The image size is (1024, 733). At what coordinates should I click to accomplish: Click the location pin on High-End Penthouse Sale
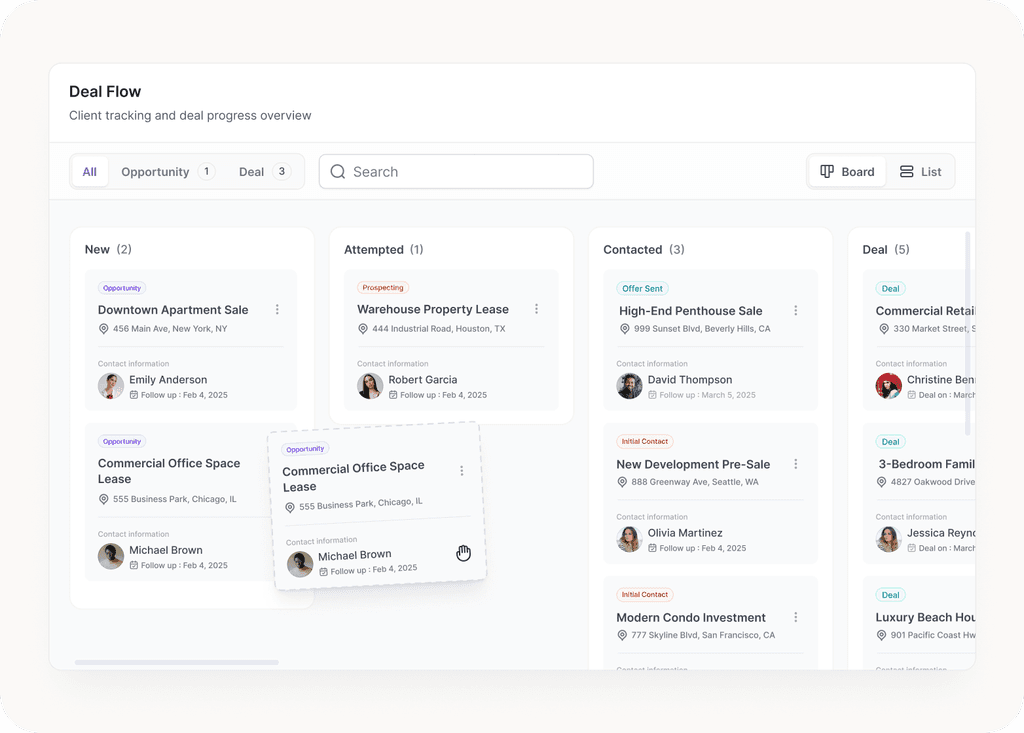[x=622, y=330]
